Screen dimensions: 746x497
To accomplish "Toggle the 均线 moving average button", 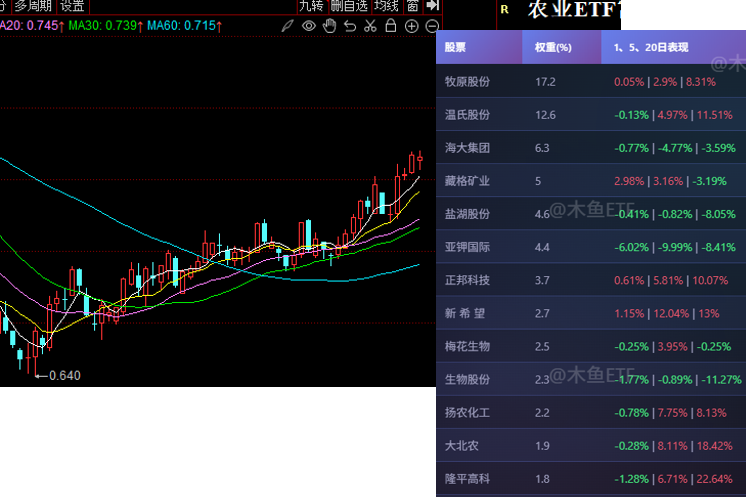I will (386, 6).
